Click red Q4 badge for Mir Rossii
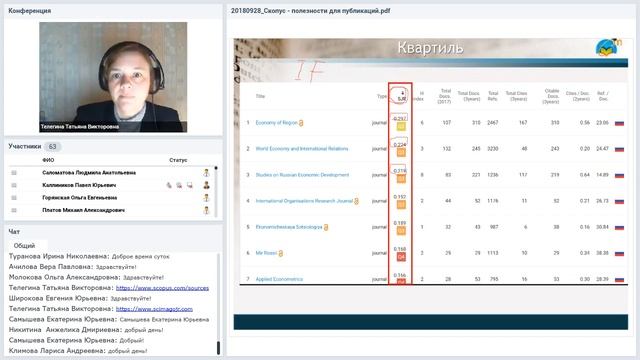 pos(401,257)
